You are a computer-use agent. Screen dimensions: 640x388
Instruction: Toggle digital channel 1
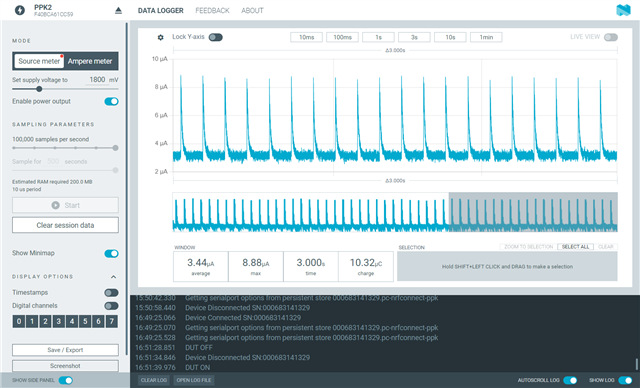pos(32,321)
